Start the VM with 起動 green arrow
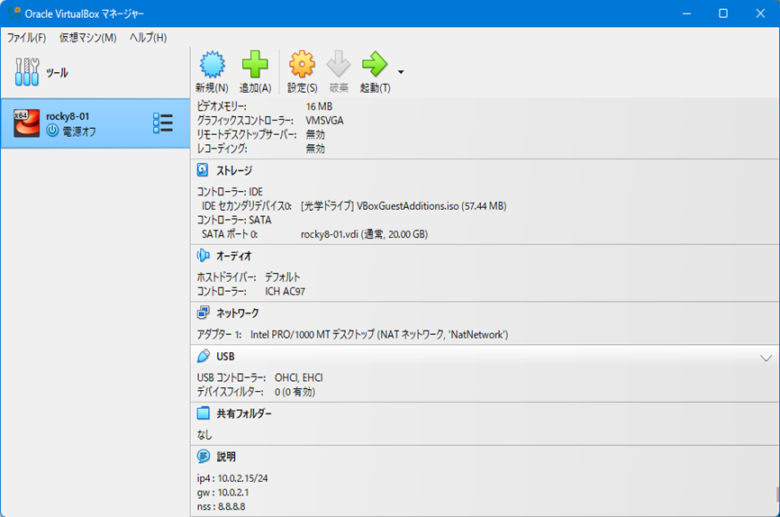 (x=375, y=64)
